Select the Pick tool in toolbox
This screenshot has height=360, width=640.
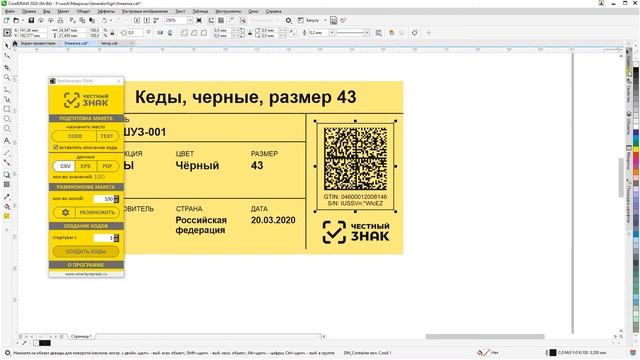7,45
